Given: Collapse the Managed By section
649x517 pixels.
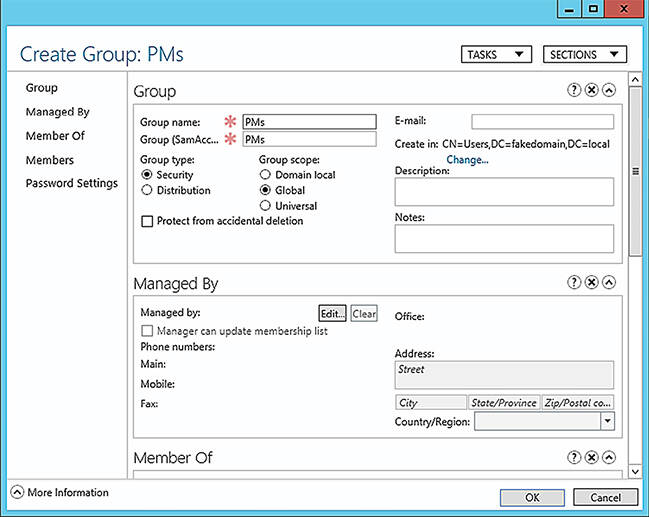Looking at the screenshot, I should 609,282.
